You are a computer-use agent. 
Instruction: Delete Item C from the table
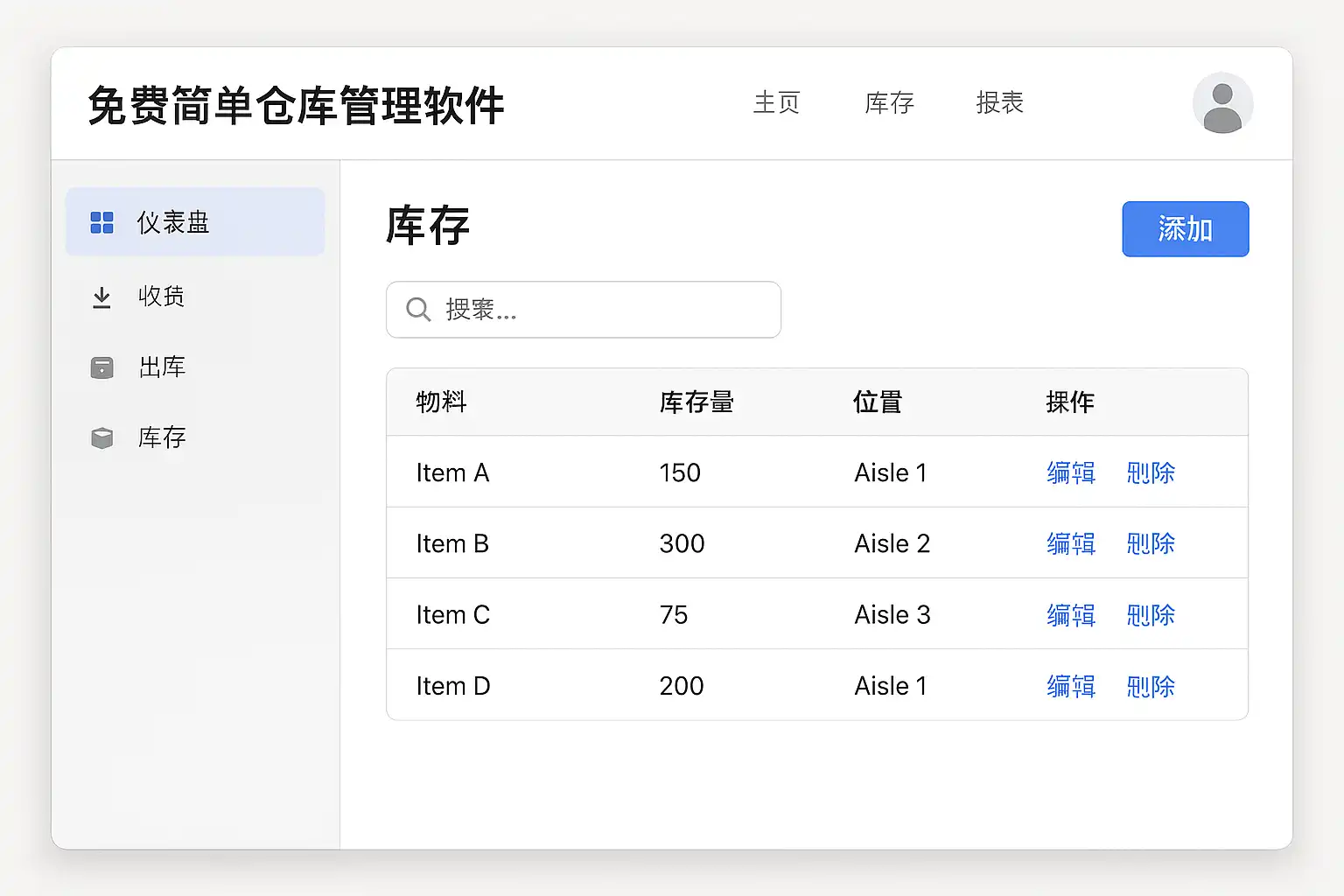tap(1151, 615)
